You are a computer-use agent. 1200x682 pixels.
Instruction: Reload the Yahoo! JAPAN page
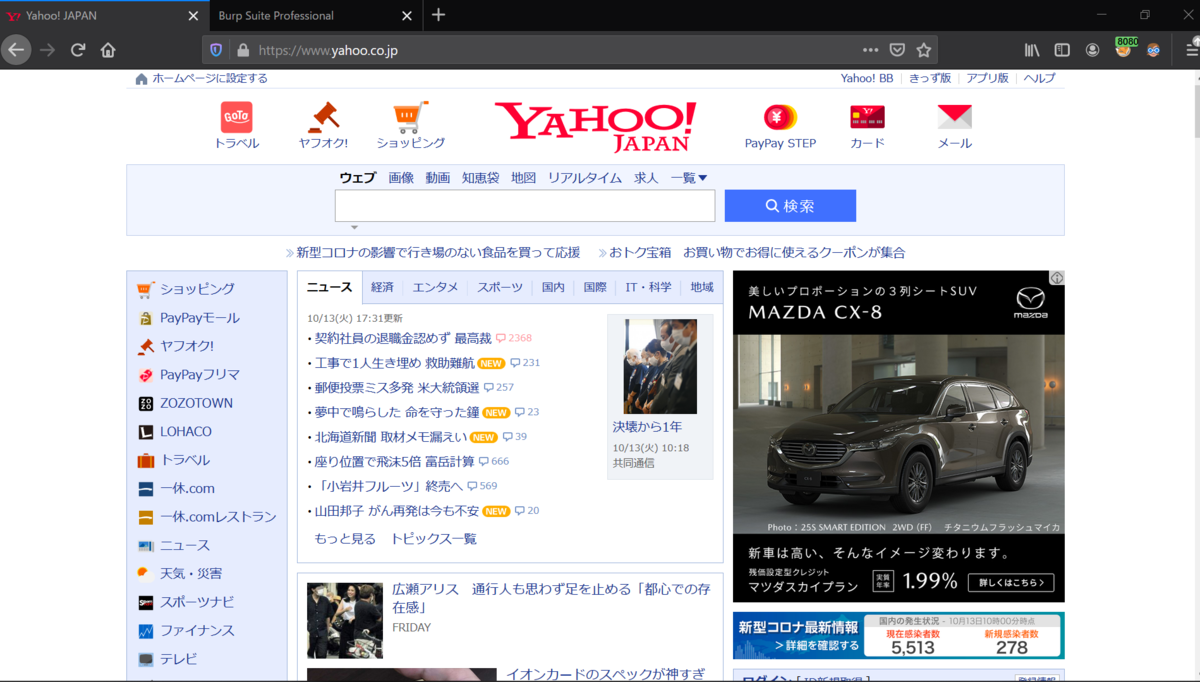[78, 50]
